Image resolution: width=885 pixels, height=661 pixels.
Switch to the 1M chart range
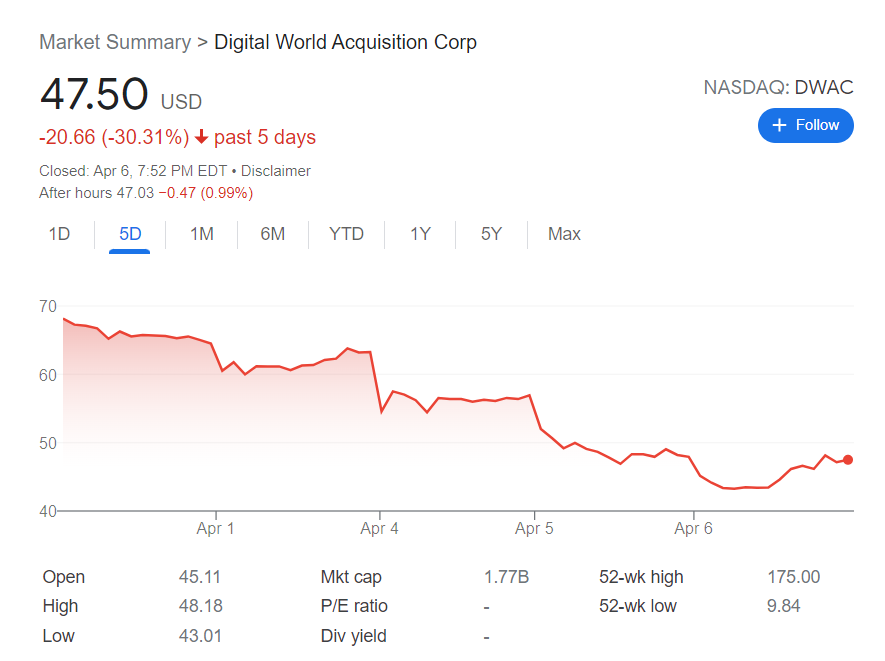[x=202, y=234]
